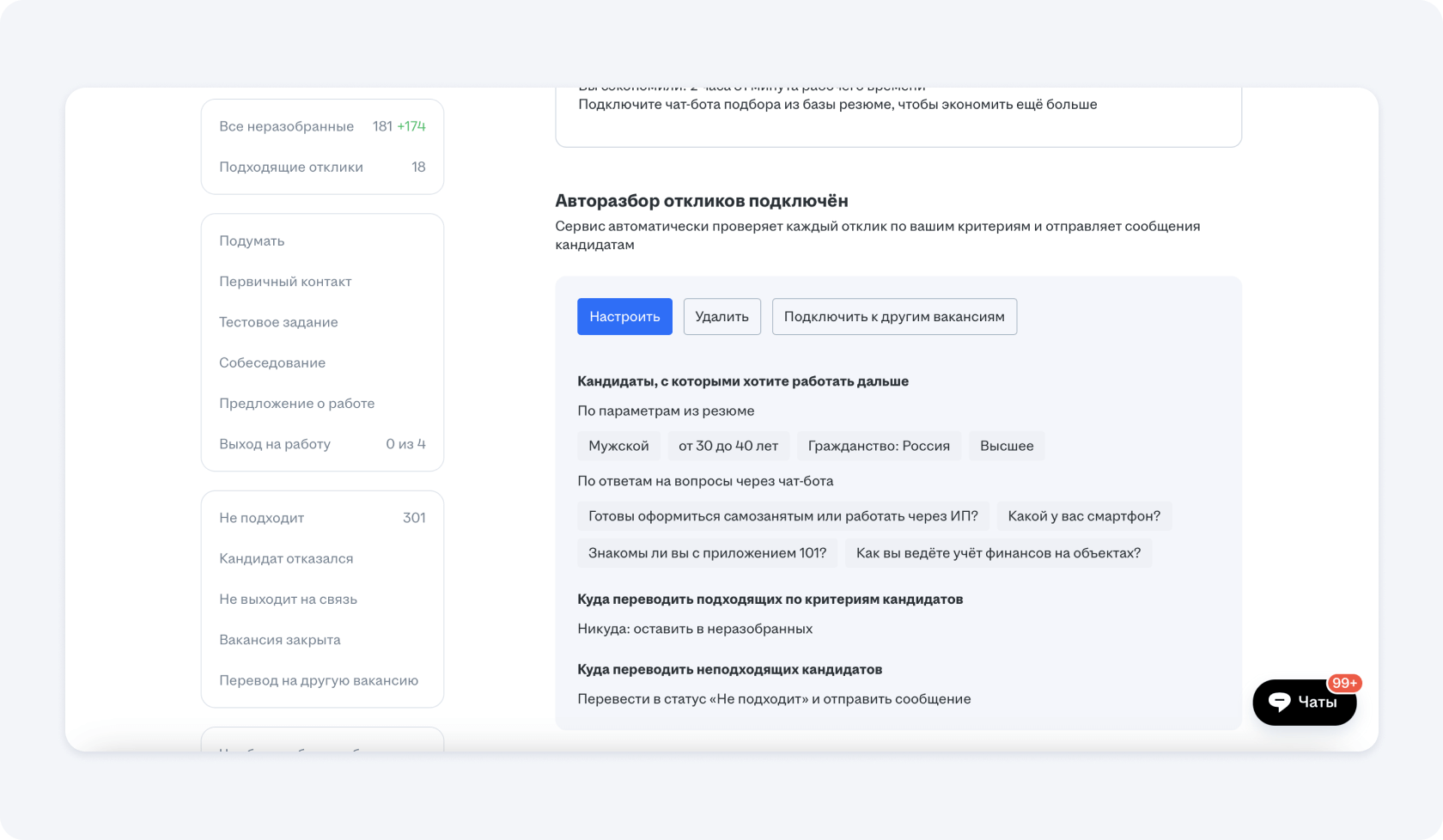Open Предложение о работе stage
This screenshot has width=1443, height=840.
coord(296,403)
